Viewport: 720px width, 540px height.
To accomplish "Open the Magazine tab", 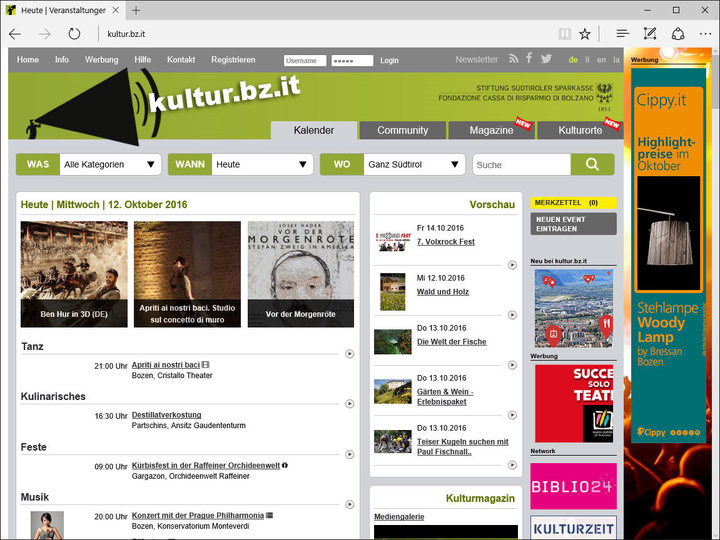I will 491,130.
